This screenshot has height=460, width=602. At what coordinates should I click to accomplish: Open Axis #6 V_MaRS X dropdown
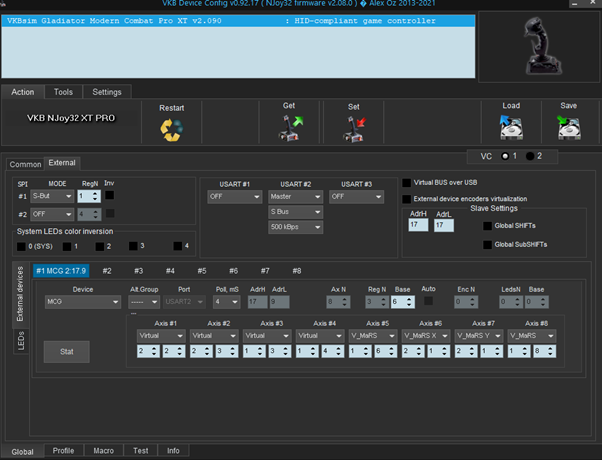[x=426, y=336]
